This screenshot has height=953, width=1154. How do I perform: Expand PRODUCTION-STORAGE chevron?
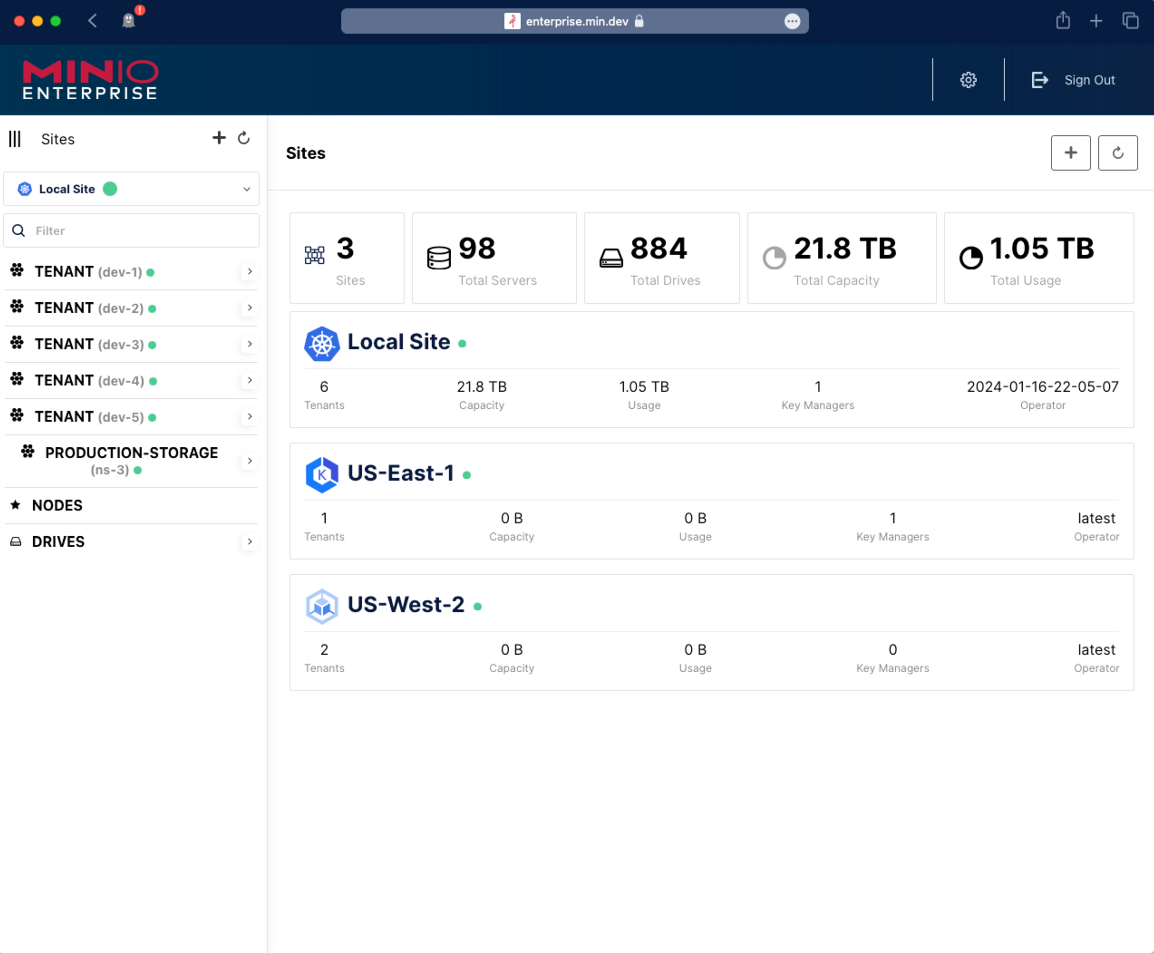[x=249, y=461]
